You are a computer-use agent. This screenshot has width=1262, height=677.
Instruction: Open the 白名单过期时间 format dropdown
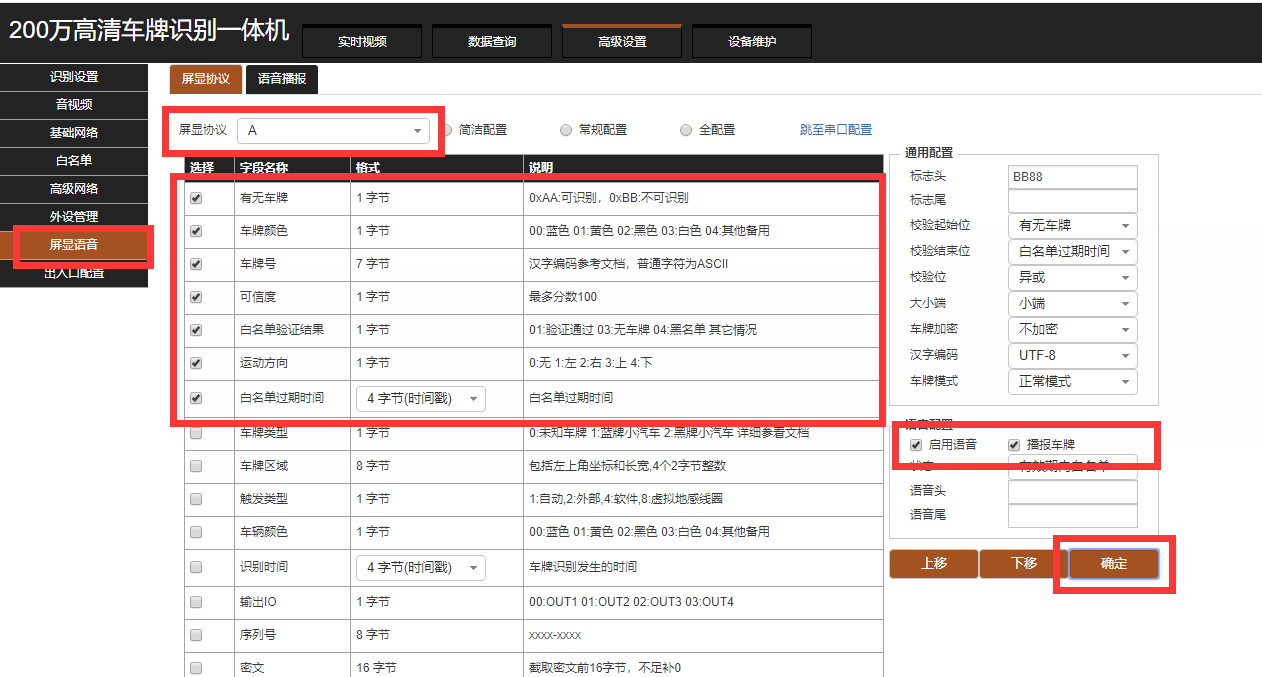pos(420,399)
